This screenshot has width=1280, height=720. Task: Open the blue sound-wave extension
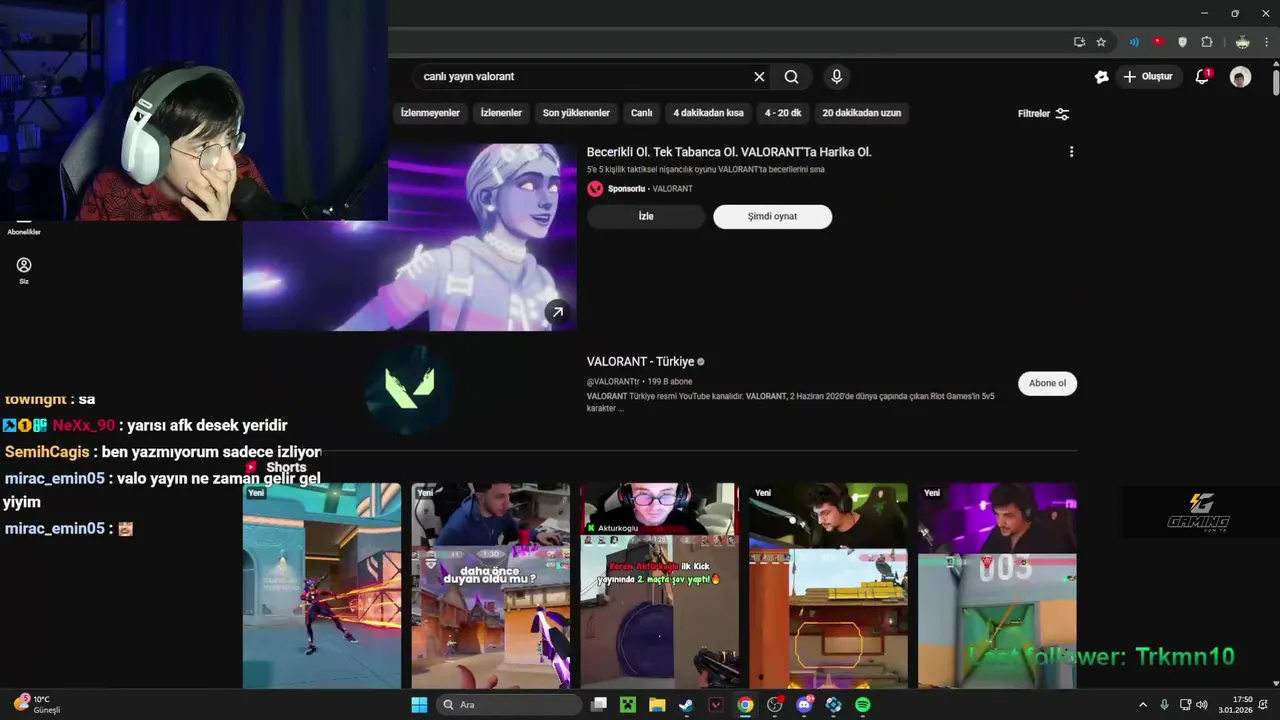point(1134,42)
